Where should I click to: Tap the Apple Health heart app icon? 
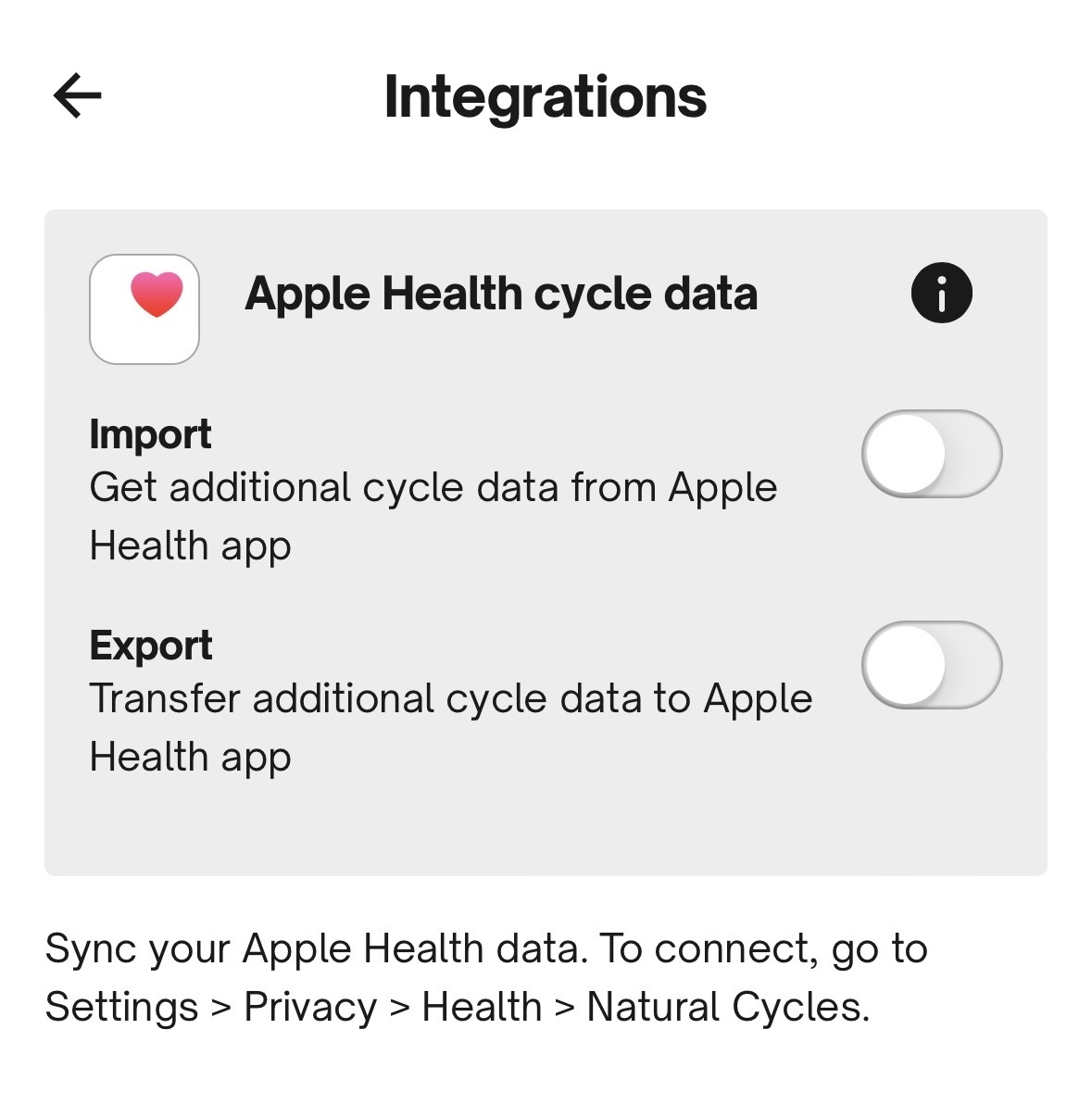[144, 309]
